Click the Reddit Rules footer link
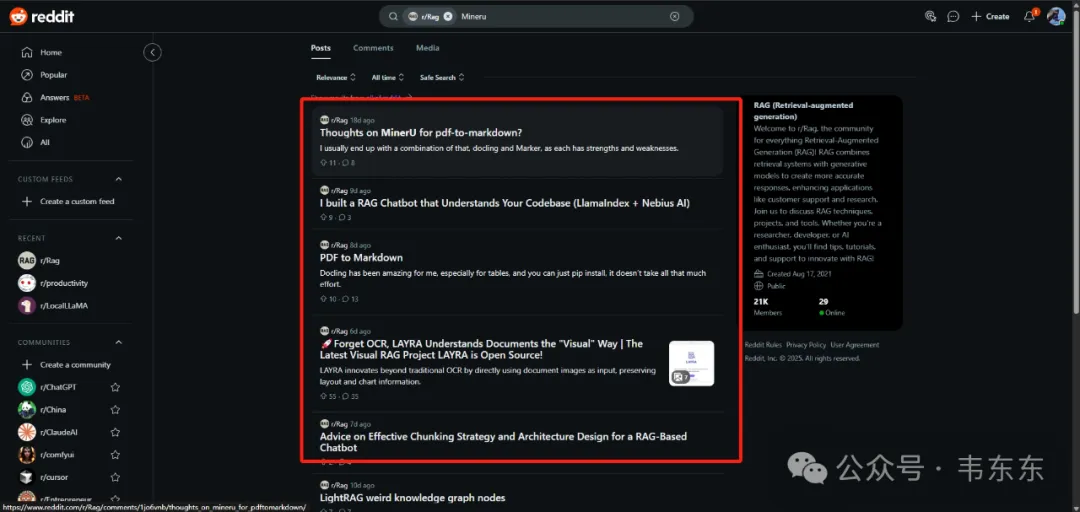 (x=762, y=345)
